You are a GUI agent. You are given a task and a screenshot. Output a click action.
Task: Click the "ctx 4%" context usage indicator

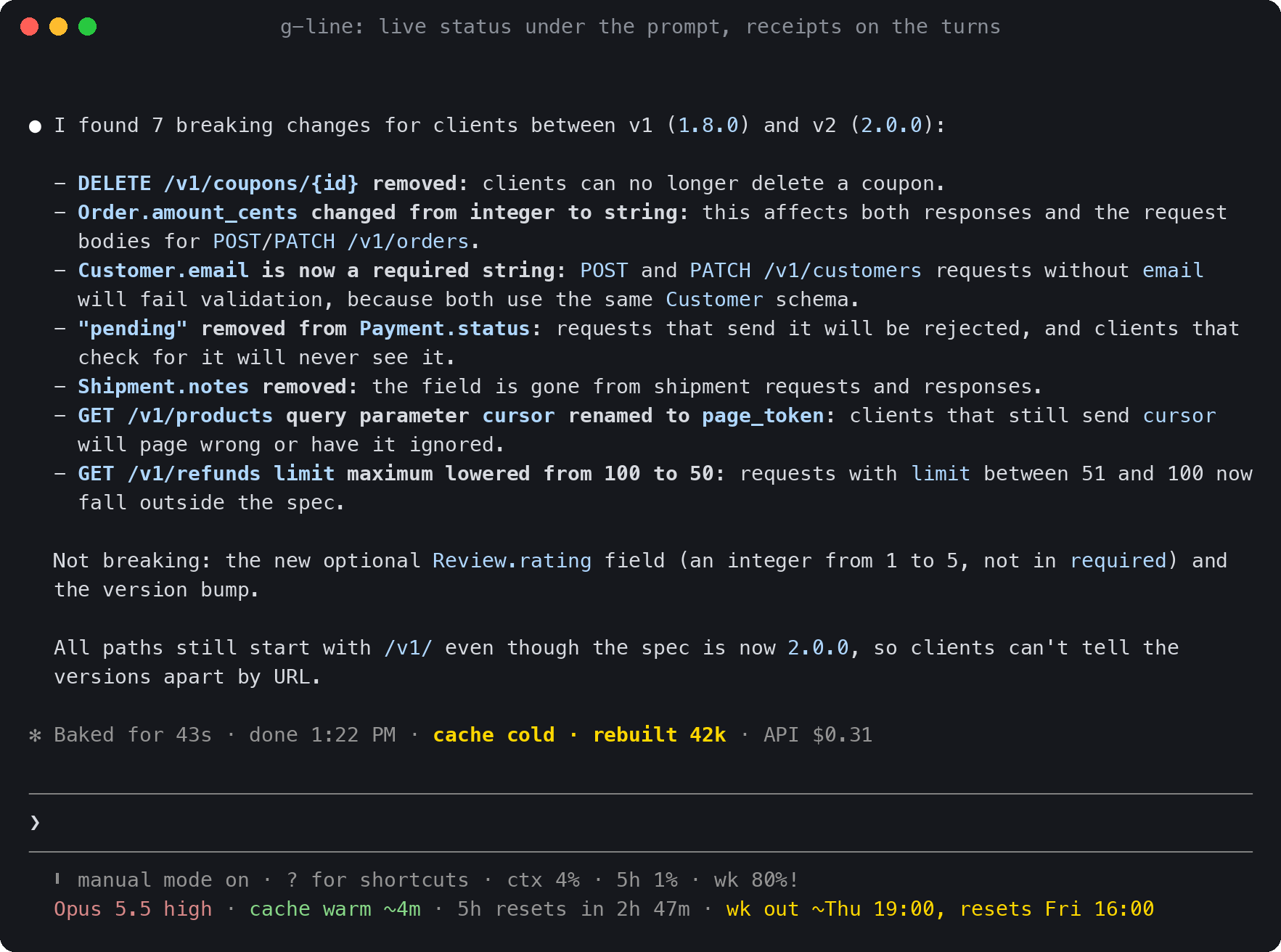pyautogui.click(x=543, y=880)
